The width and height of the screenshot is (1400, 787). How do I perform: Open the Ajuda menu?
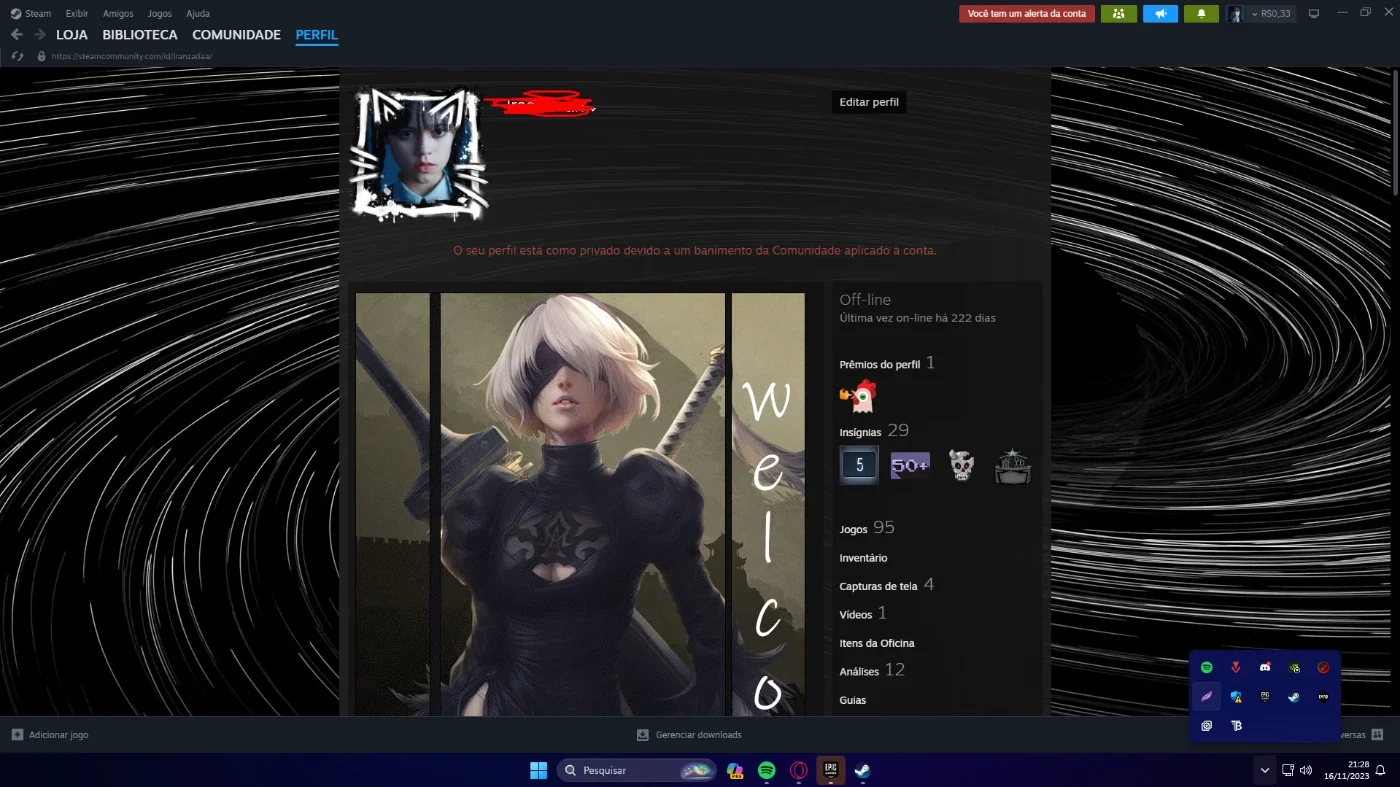[x=198, y=14]
